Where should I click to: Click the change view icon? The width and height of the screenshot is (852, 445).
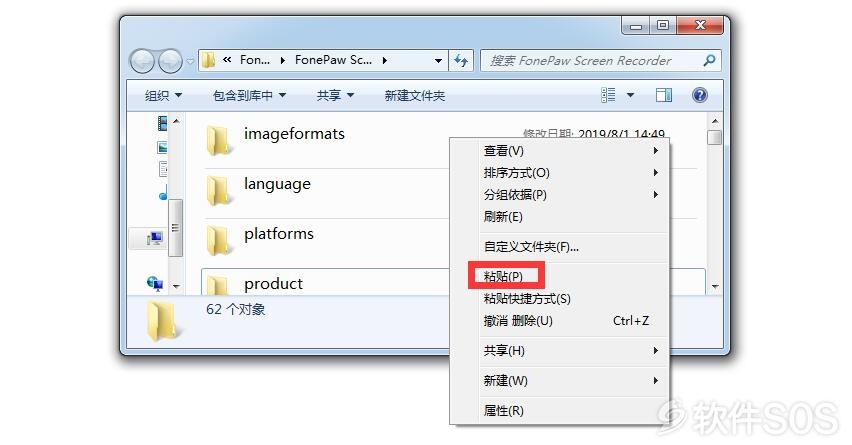[609, 95]
